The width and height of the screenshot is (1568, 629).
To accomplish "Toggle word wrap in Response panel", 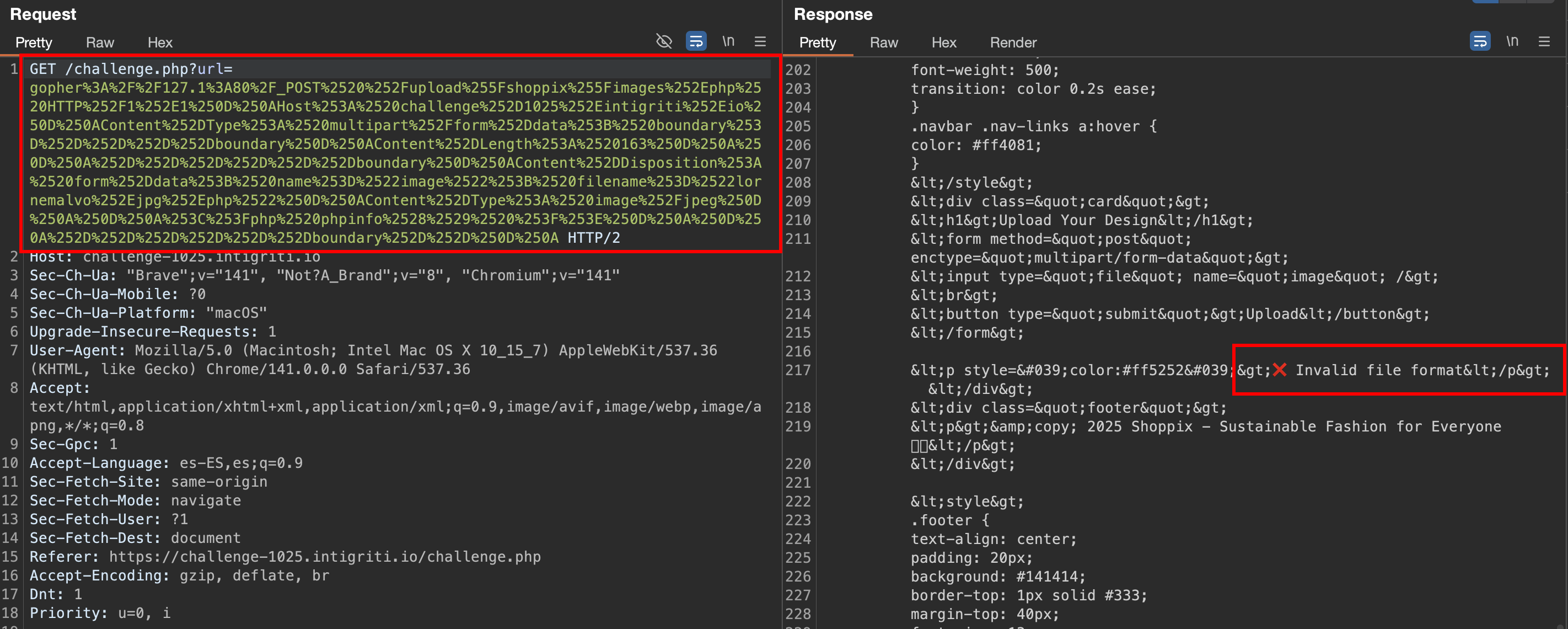I will [x=1480, y=41].
